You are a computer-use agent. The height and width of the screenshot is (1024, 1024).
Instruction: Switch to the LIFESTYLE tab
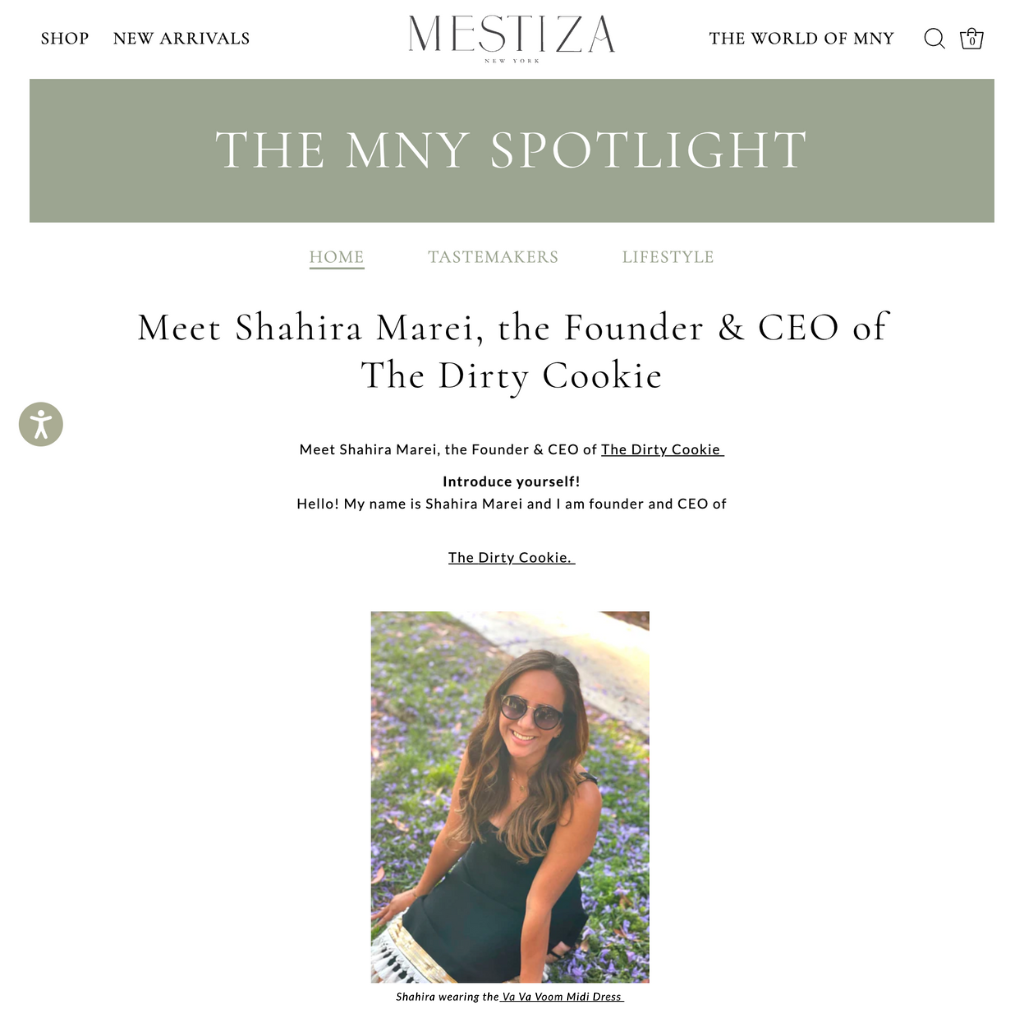pyautogui.click(x=668, y=257)
